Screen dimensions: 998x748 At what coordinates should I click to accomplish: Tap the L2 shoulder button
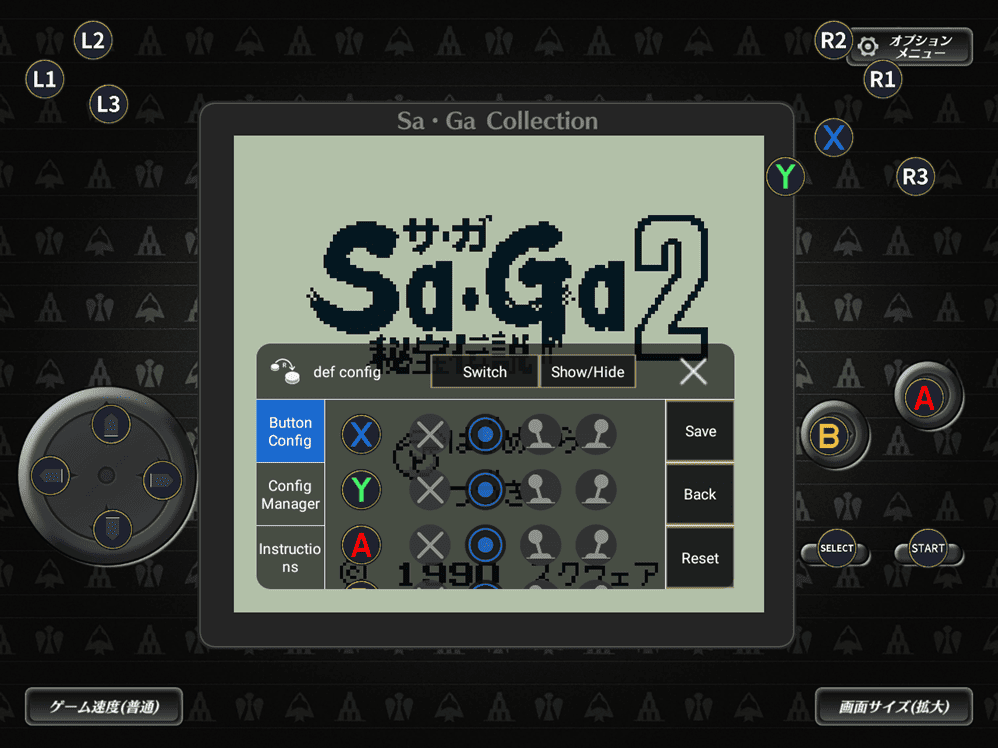tap(93, 41)
